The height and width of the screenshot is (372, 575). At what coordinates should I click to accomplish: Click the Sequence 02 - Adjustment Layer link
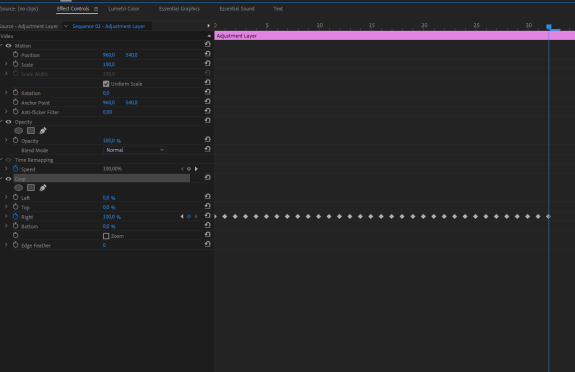coord(109,26)
